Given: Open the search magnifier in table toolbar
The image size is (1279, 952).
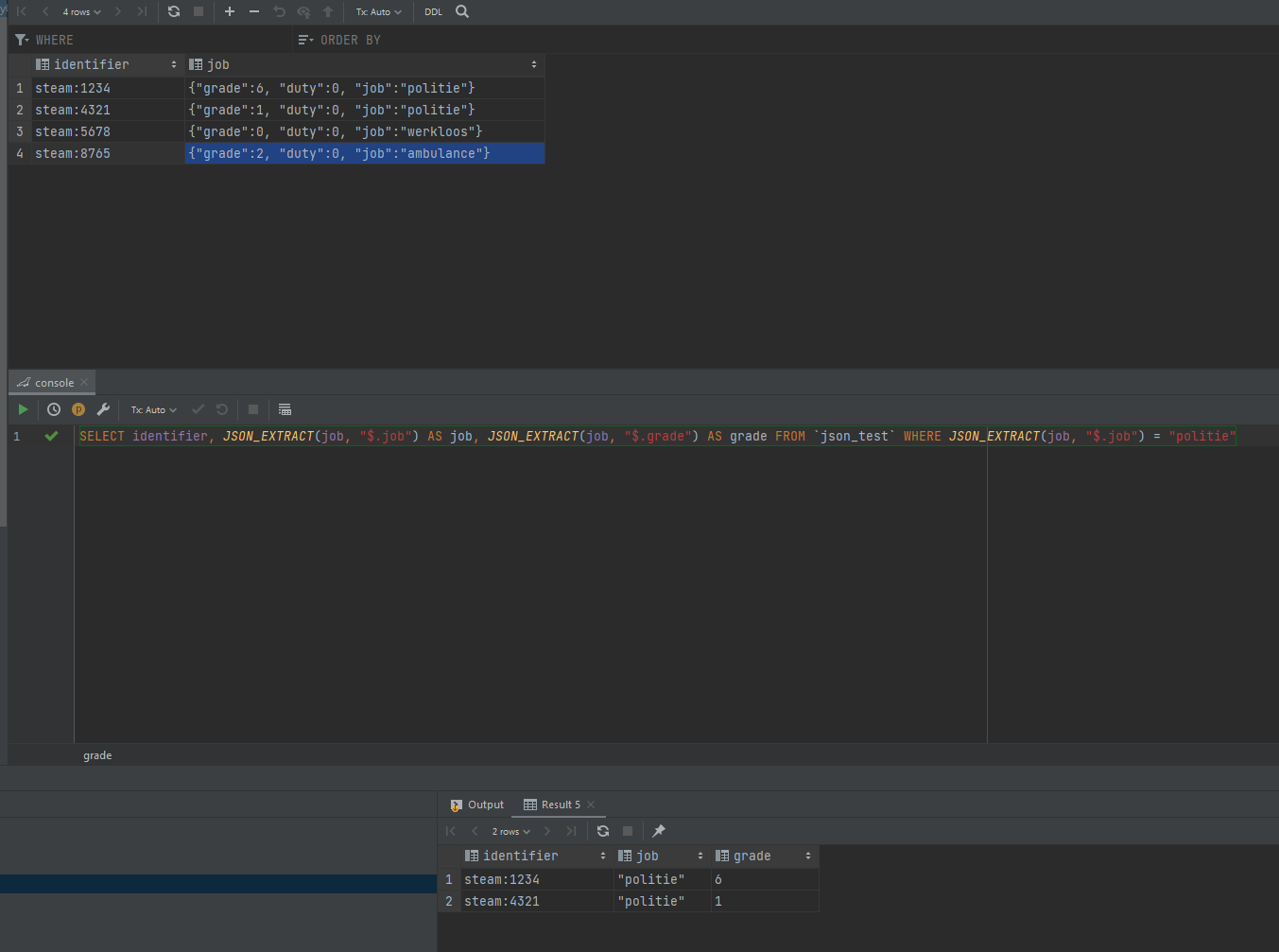Looking at the screenshot, I should (x=462, y=11).
